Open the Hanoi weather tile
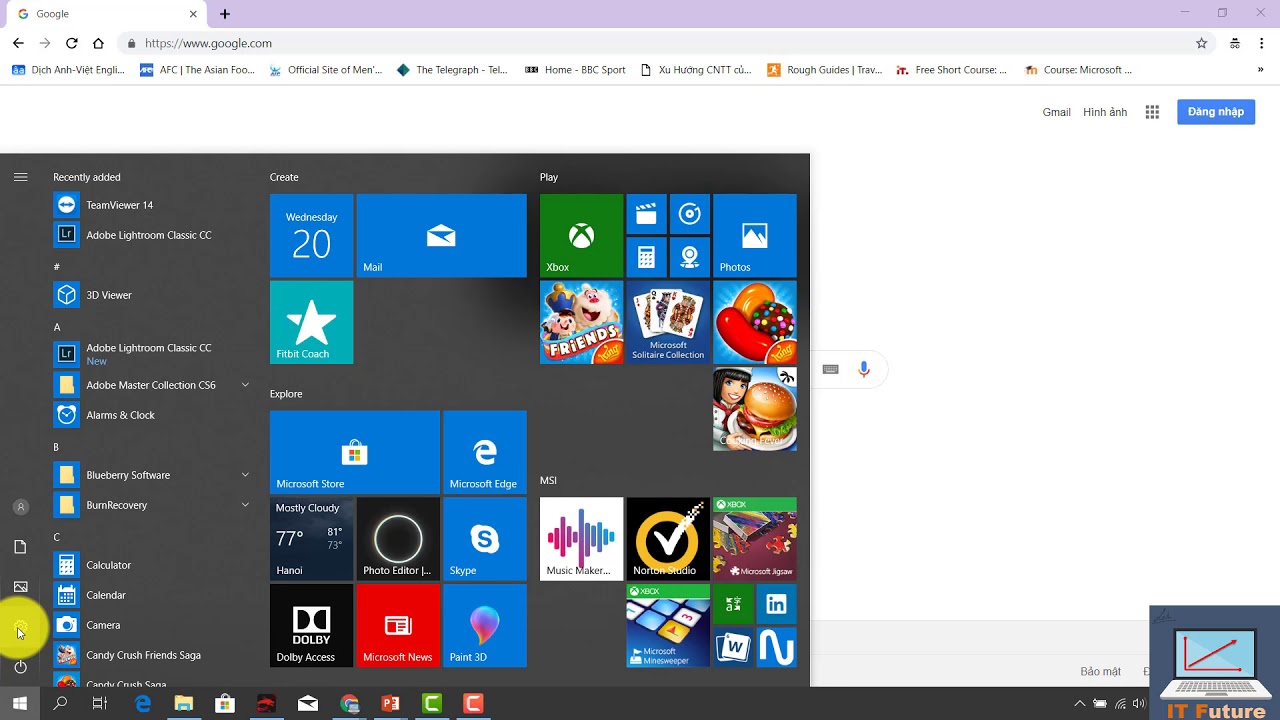 [x=311, y=539]
